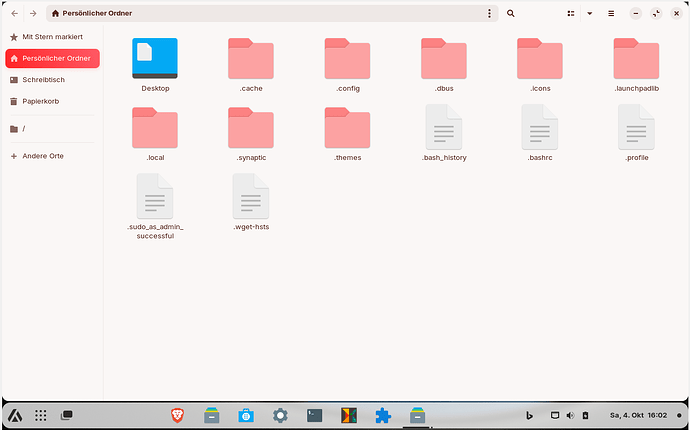
Task: Minimize the file manager window
Action: pos(635,14)
